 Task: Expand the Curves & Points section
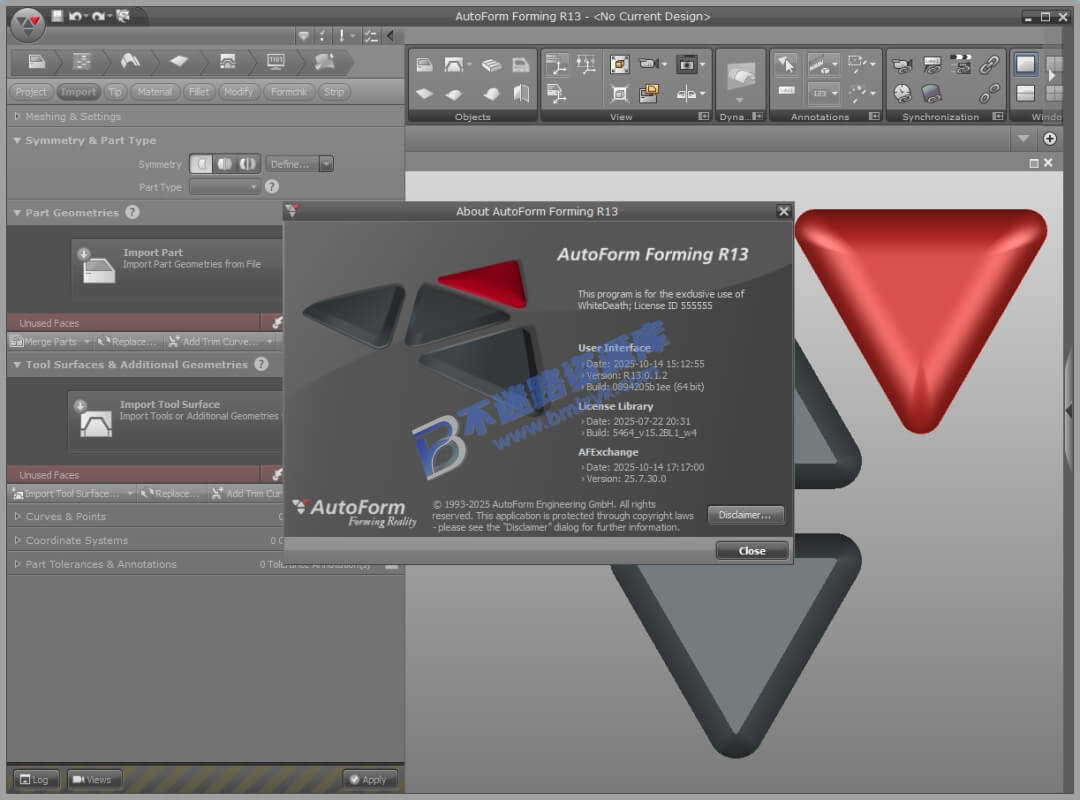click(17, 516)
